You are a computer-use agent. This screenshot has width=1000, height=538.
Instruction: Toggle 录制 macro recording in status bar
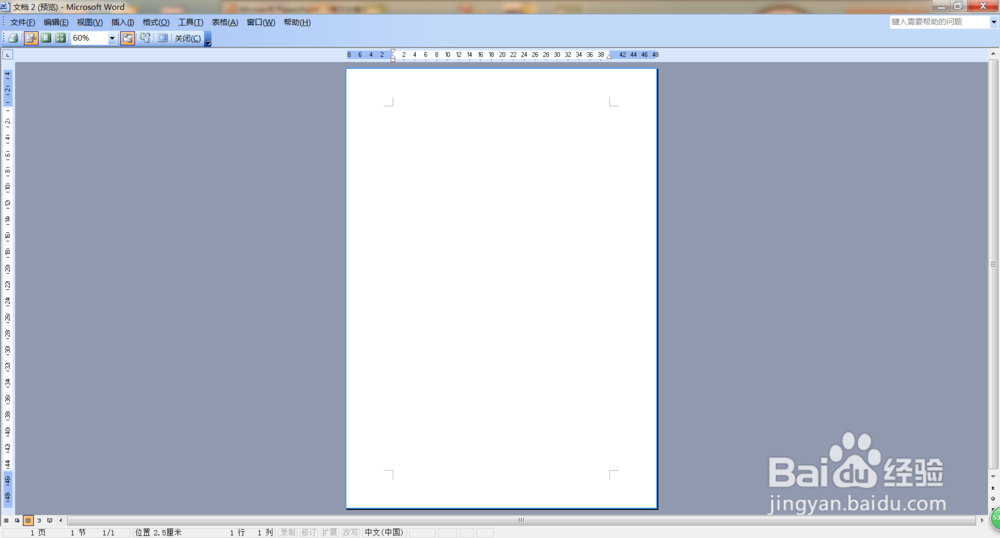[x=288, y=533]
